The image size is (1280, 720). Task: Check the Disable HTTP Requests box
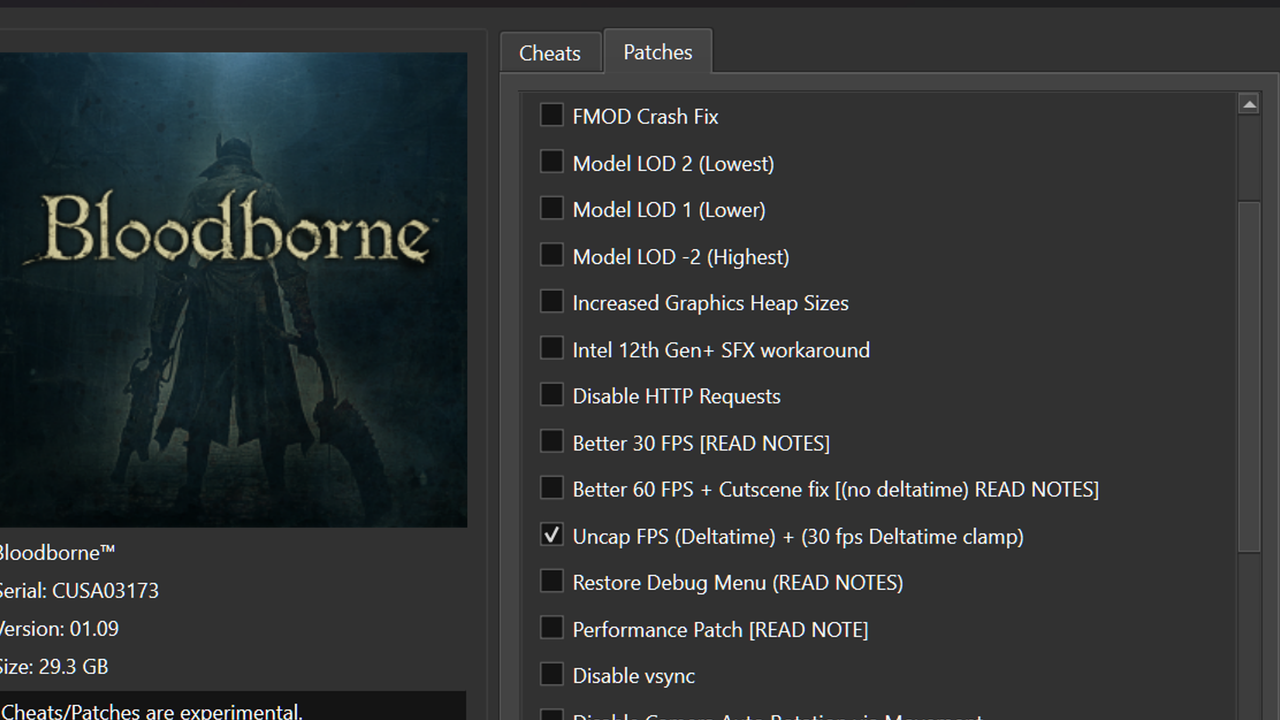point(551,395)
